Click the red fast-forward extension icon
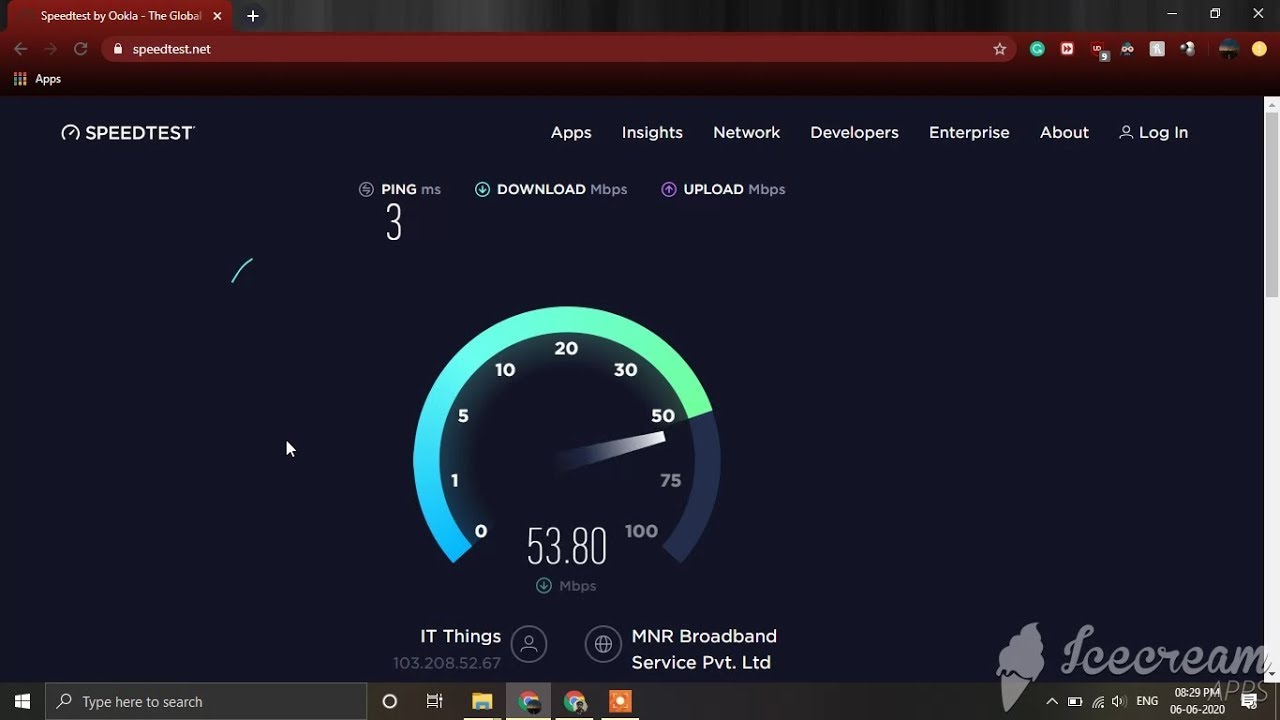 1067,49
